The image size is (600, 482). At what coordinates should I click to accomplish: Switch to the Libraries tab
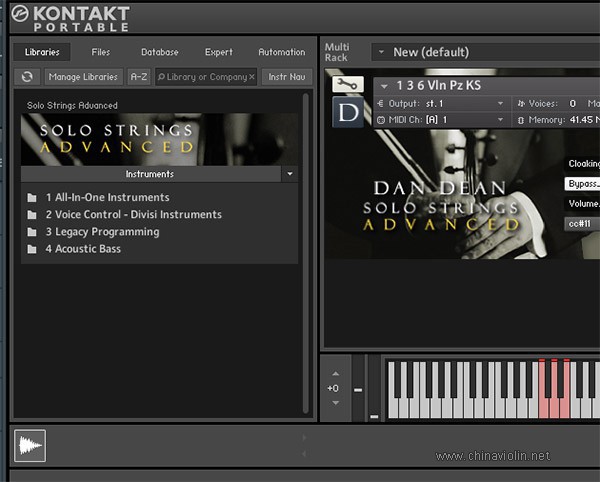42,52
